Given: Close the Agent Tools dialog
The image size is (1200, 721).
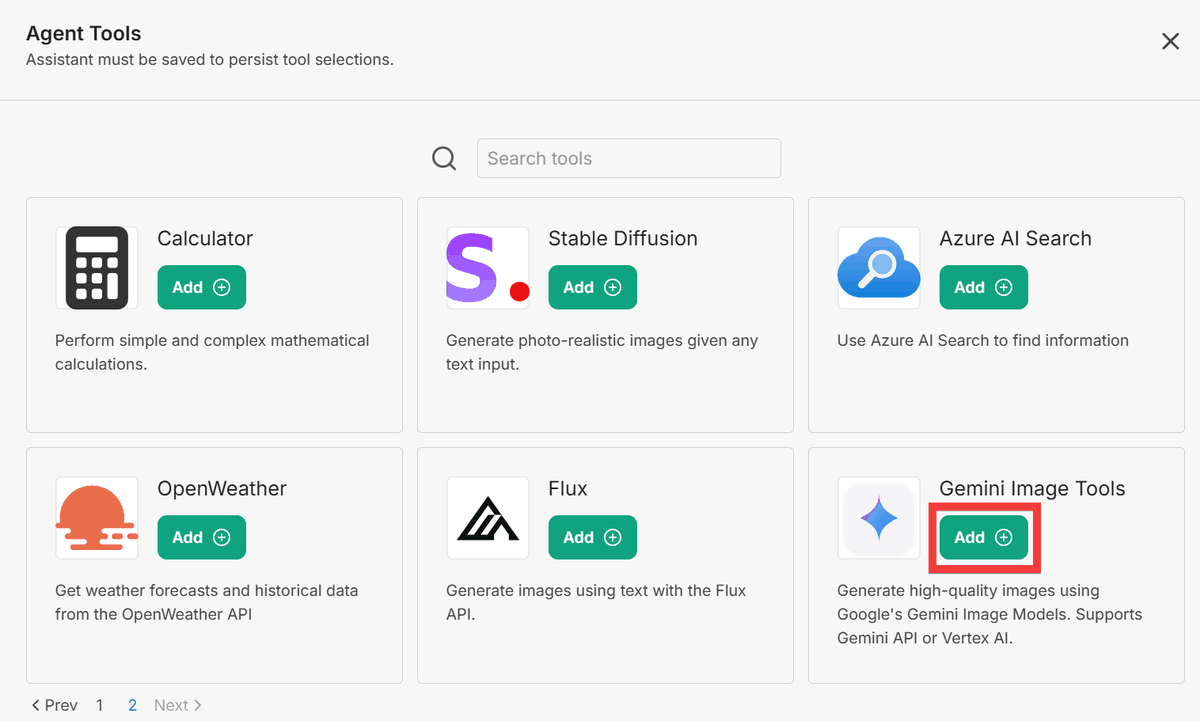Looking at the screenshot, I should click(x=1170, y=41).
